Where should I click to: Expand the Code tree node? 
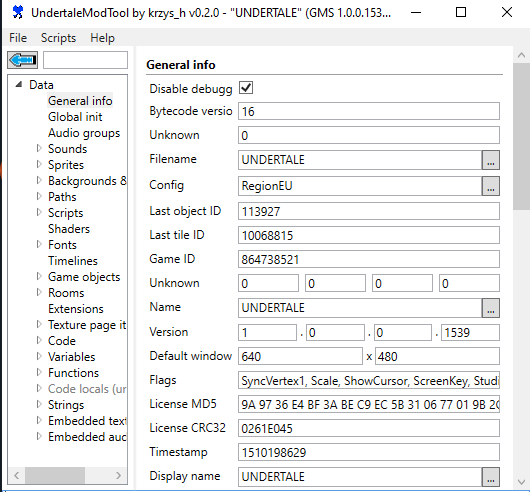[39, 340]
